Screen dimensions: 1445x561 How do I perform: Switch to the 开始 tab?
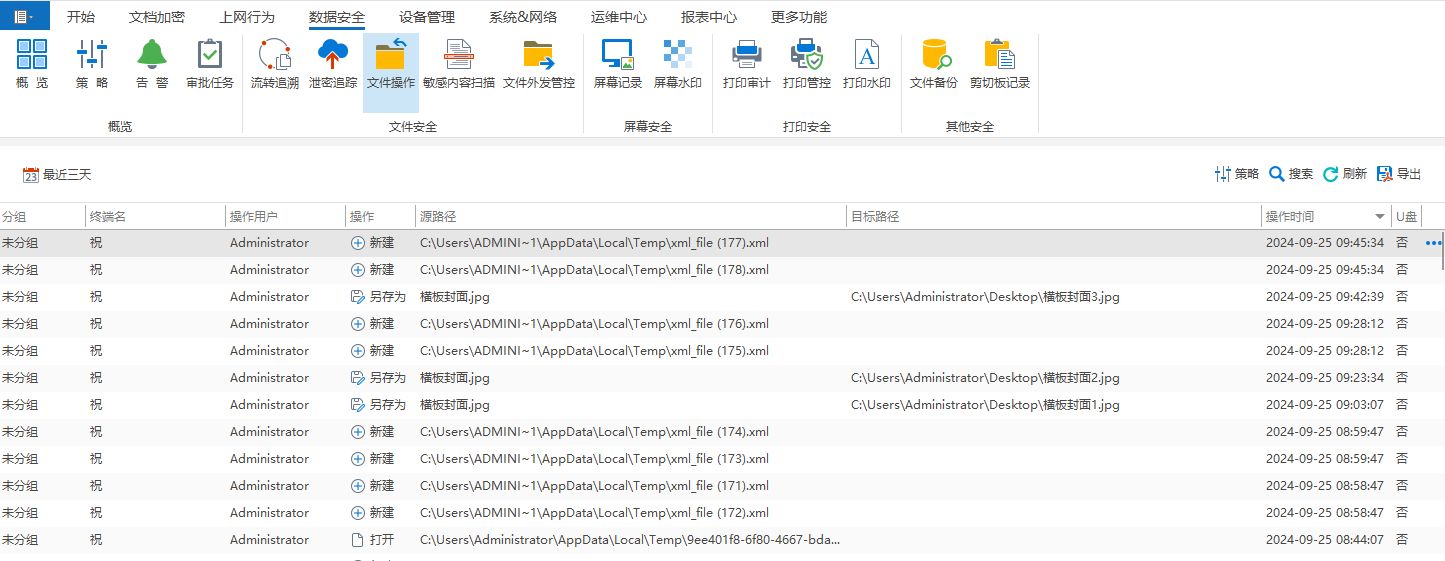click(x=81, y=17)
